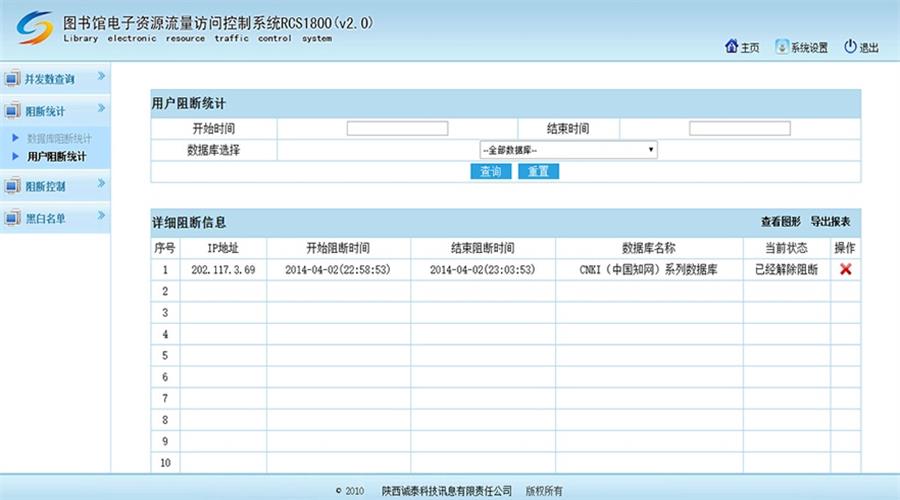Click the red X delete icon in row 1
Viewport: 900px width, 500px height.
coord(845,269)
